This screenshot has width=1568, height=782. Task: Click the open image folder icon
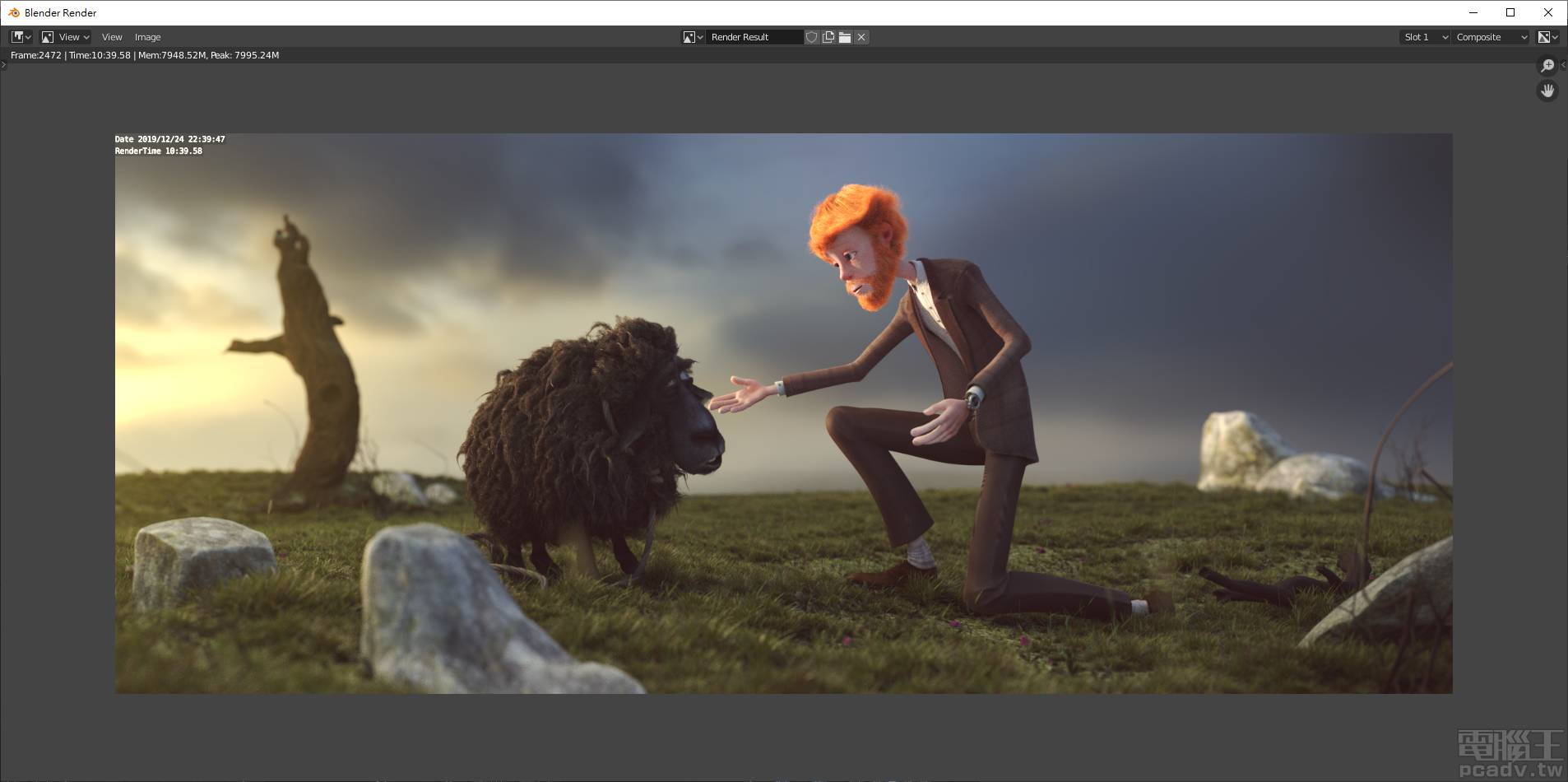coord(845,37)
